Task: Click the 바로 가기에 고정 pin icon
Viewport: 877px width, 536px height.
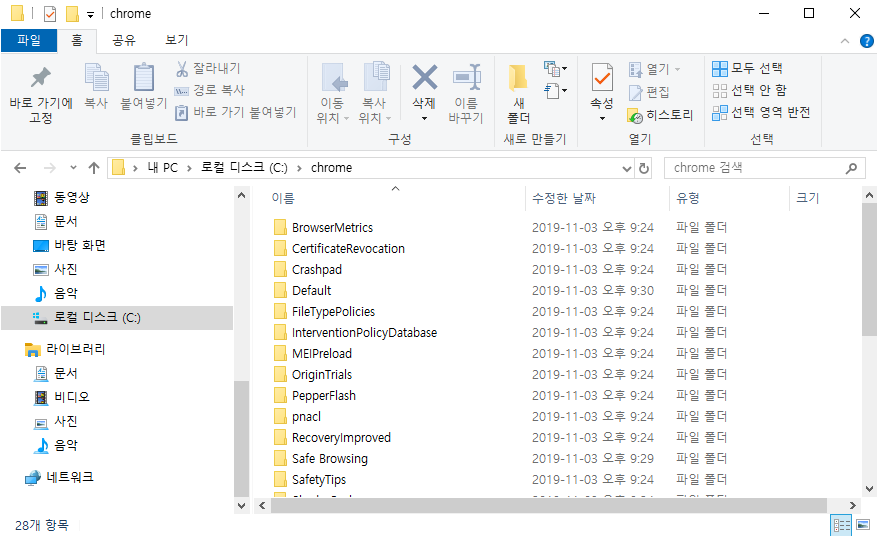Action: [40, 78]
